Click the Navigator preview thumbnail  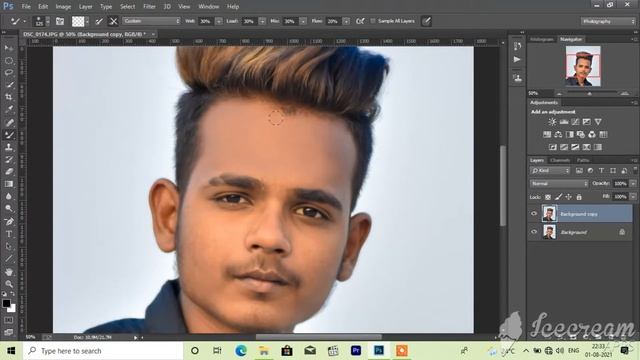click(583, 66)
